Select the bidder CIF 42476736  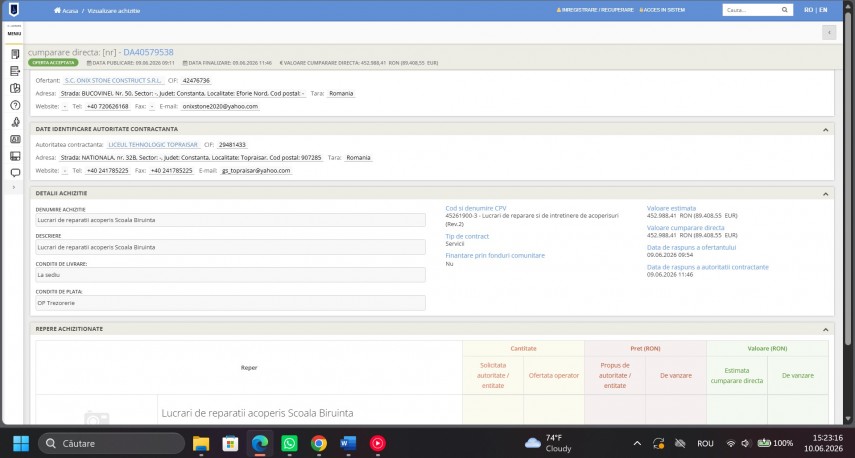coord(196,80)
